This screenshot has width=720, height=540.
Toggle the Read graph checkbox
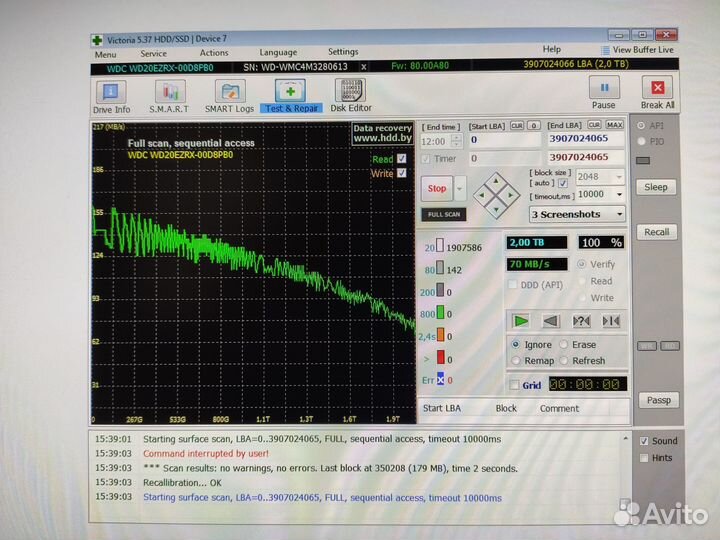(x=402, y=159)
